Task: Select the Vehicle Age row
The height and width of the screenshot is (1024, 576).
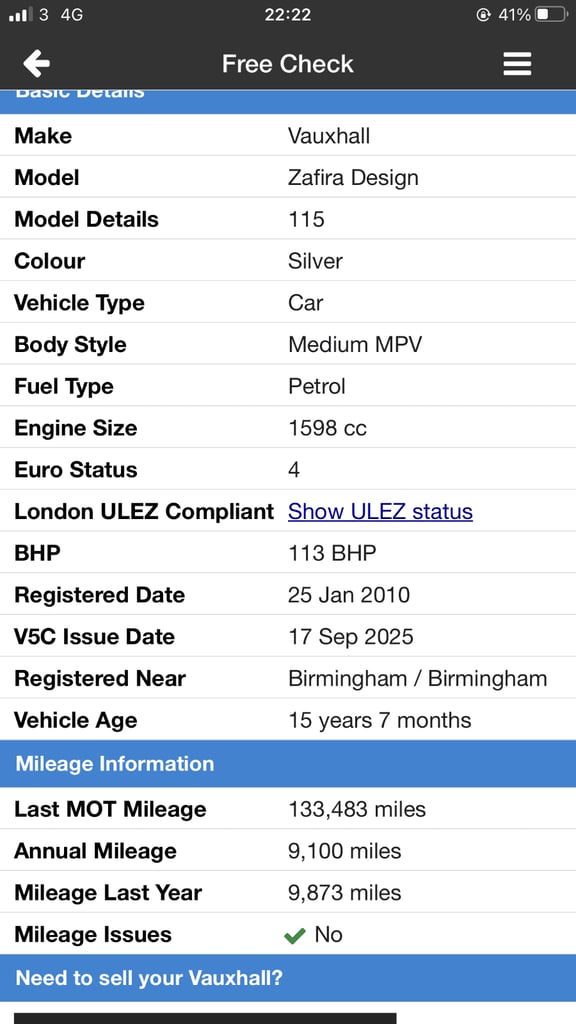Action: click(x=288, y=720)
